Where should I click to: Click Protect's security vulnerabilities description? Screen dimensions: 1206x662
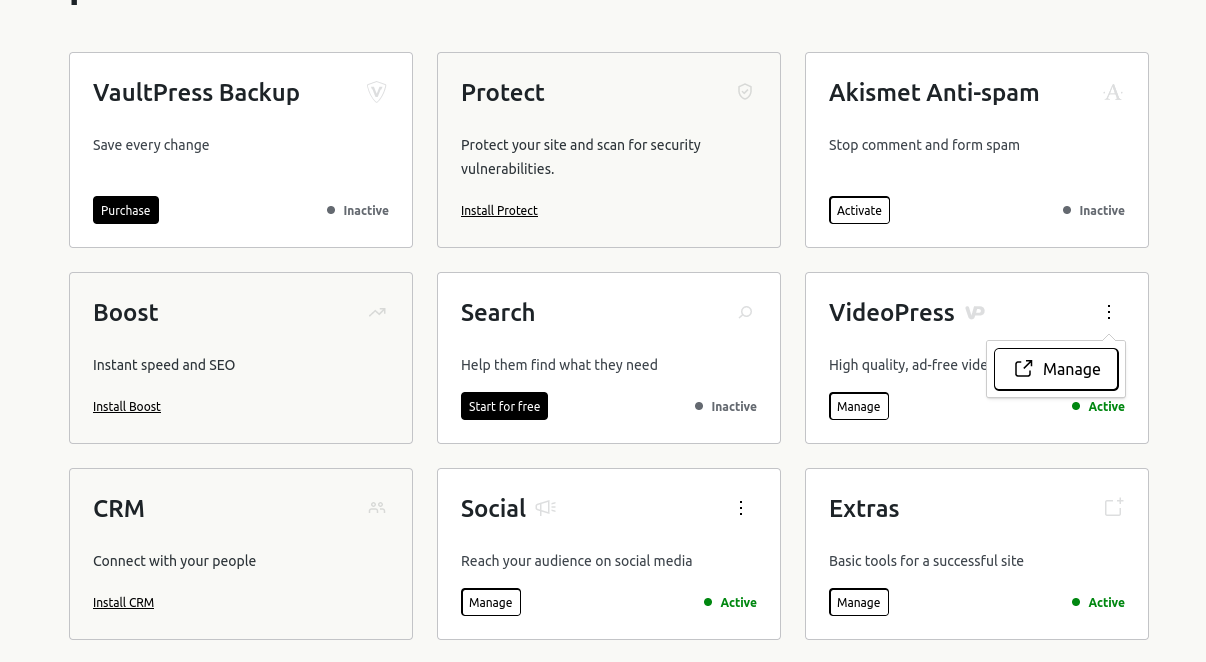coord(581,157)
